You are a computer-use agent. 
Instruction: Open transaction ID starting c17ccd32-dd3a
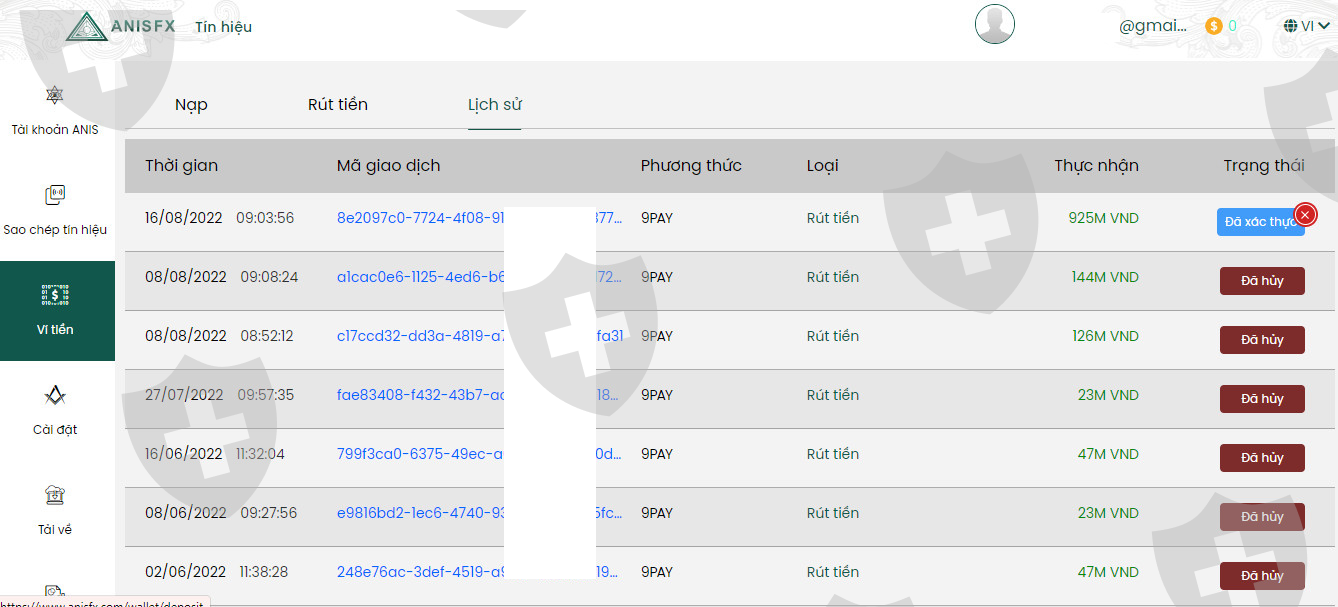(480, 336)
